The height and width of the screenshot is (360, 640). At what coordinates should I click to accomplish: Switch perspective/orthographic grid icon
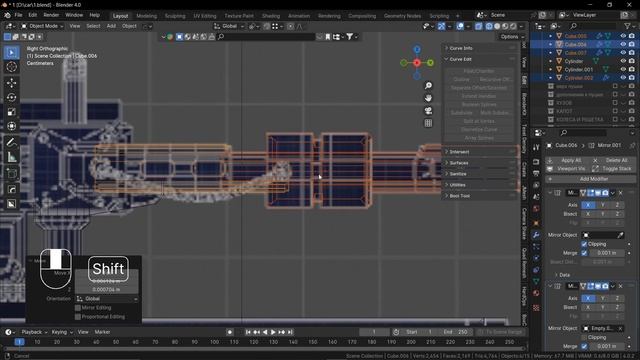click(x=428, y=123)
